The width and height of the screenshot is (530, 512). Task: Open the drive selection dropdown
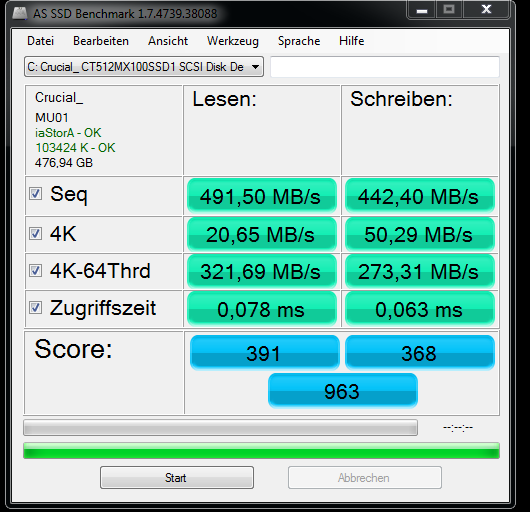click(144, 67)
